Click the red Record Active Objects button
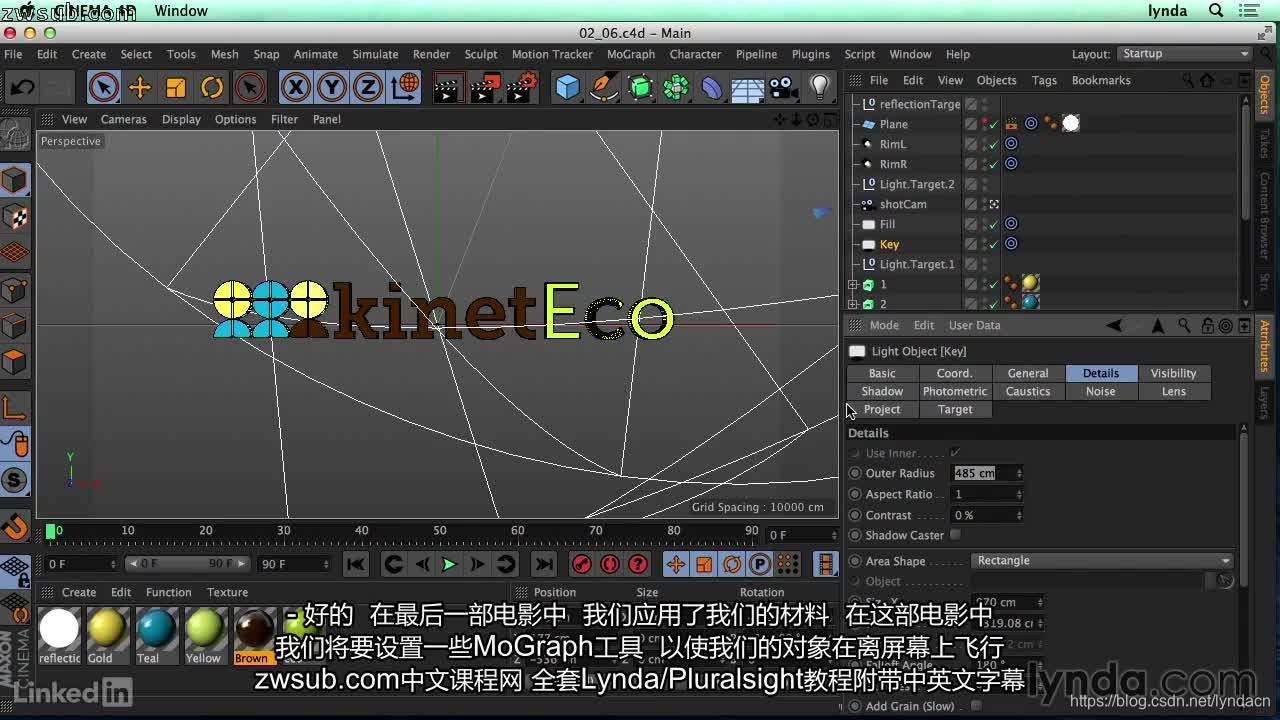 coord(582,564)
